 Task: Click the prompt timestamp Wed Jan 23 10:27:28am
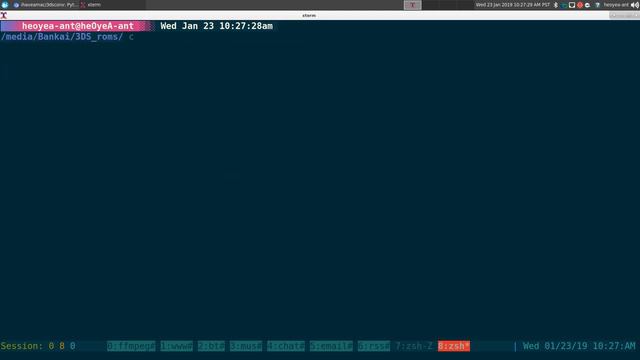pos(216,26)
